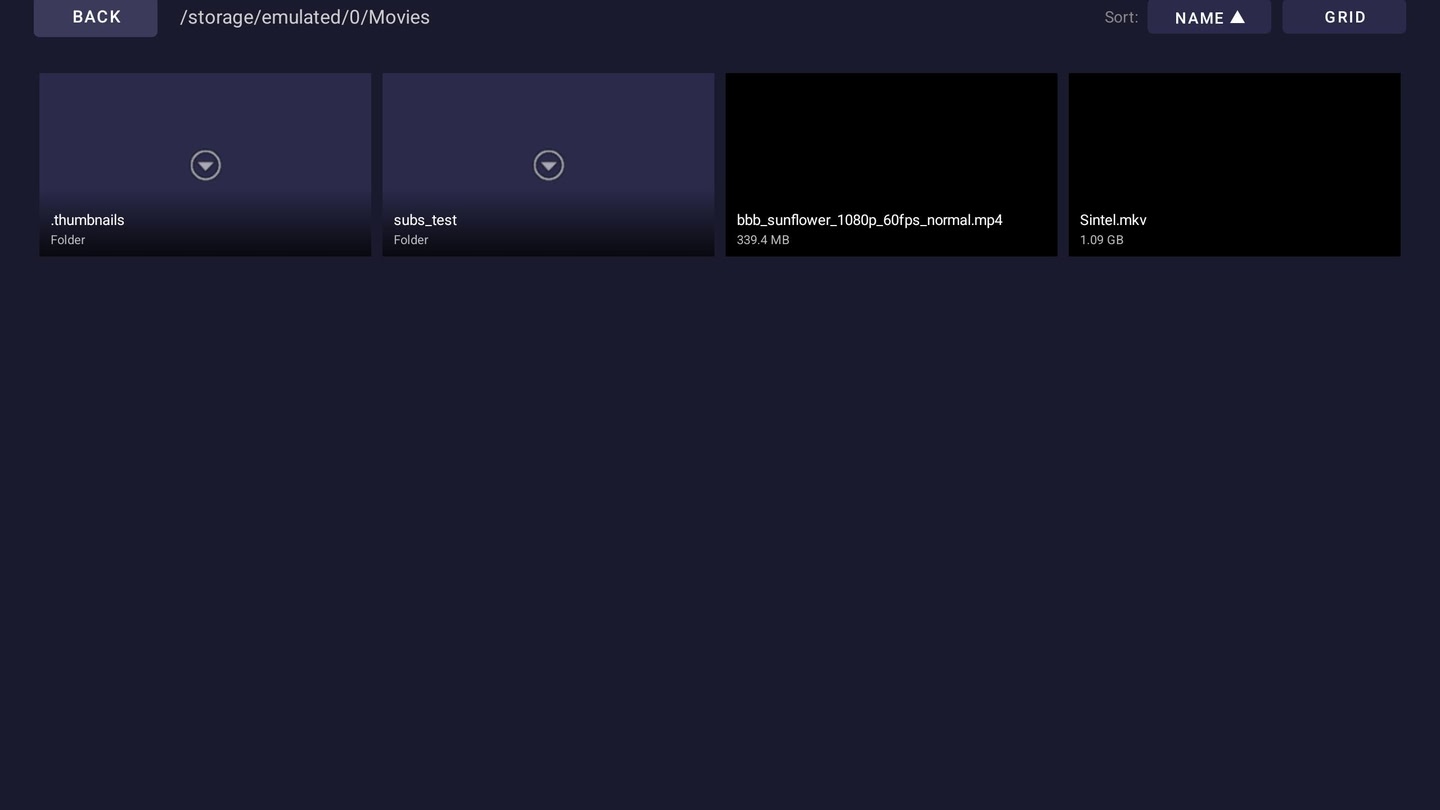The image size is (1440, 810).
Task: Click the bbb_sunflower_1080p_60fps_normal.mp4 file name
Action: 869,220
